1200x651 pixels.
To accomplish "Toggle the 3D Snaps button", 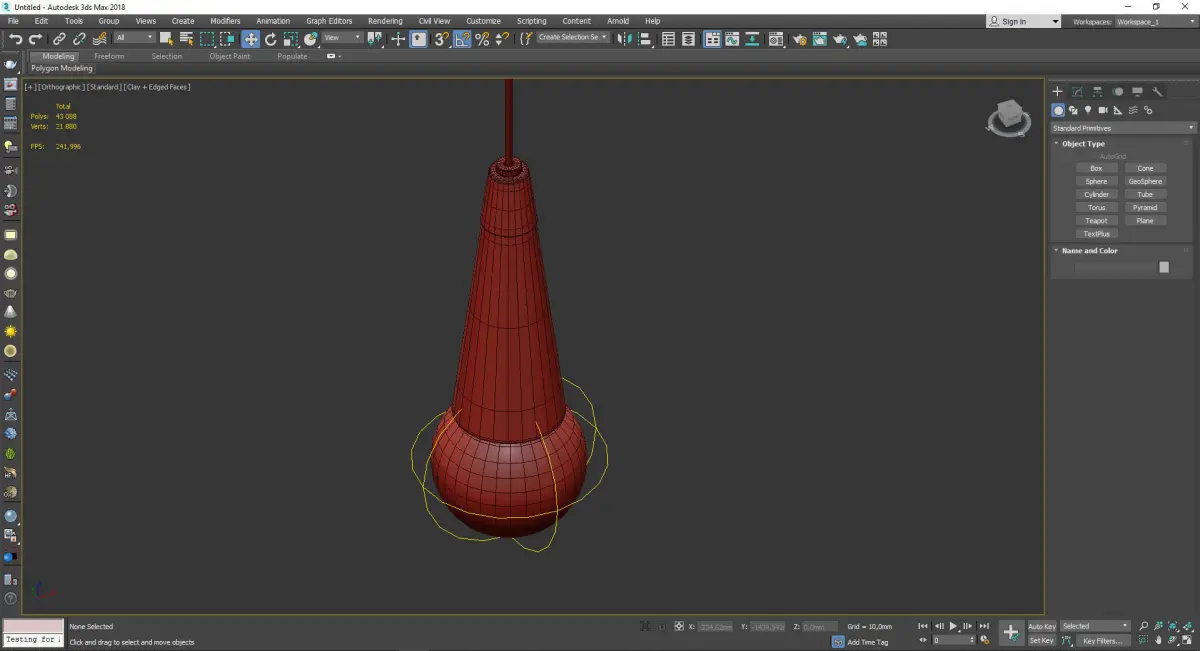I will click(440, 39).
